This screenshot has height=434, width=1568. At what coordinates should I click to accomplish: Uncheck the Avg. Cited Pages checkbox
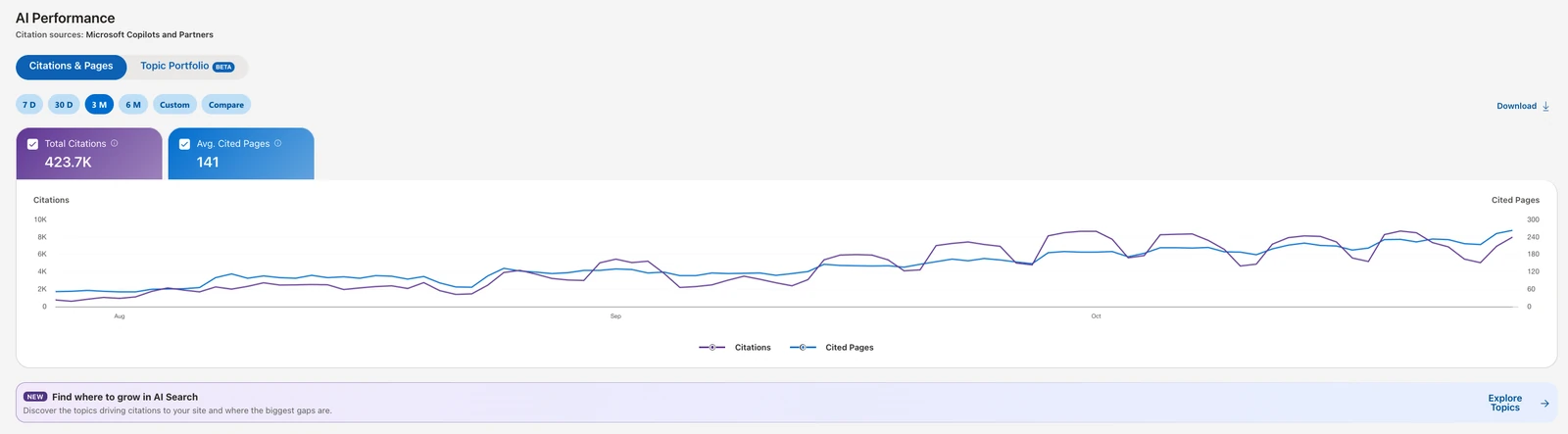tap(184, 144)
